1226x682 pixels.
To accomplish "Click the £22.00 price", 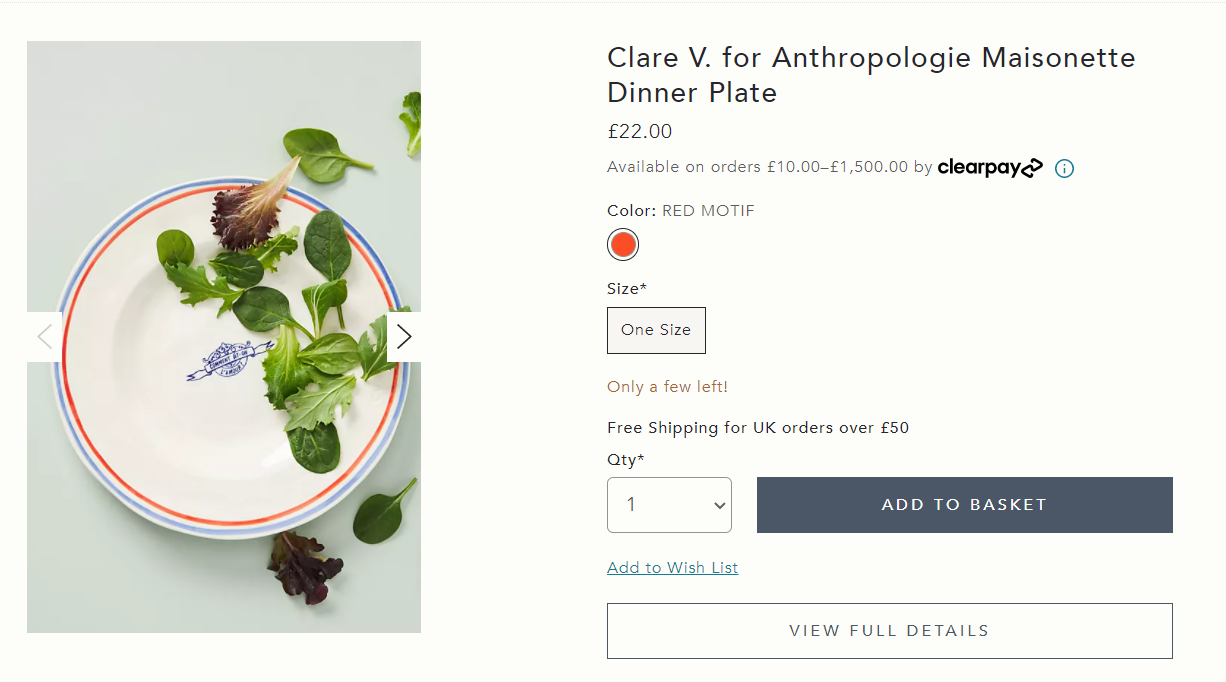I will 640,131.
